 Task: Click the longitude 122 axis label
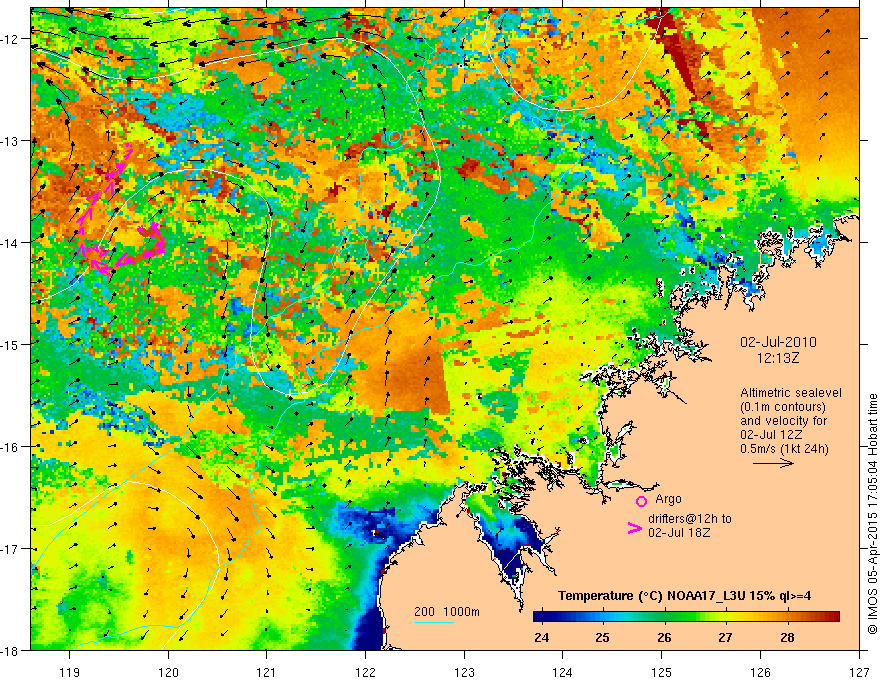(x=365, y=673)
